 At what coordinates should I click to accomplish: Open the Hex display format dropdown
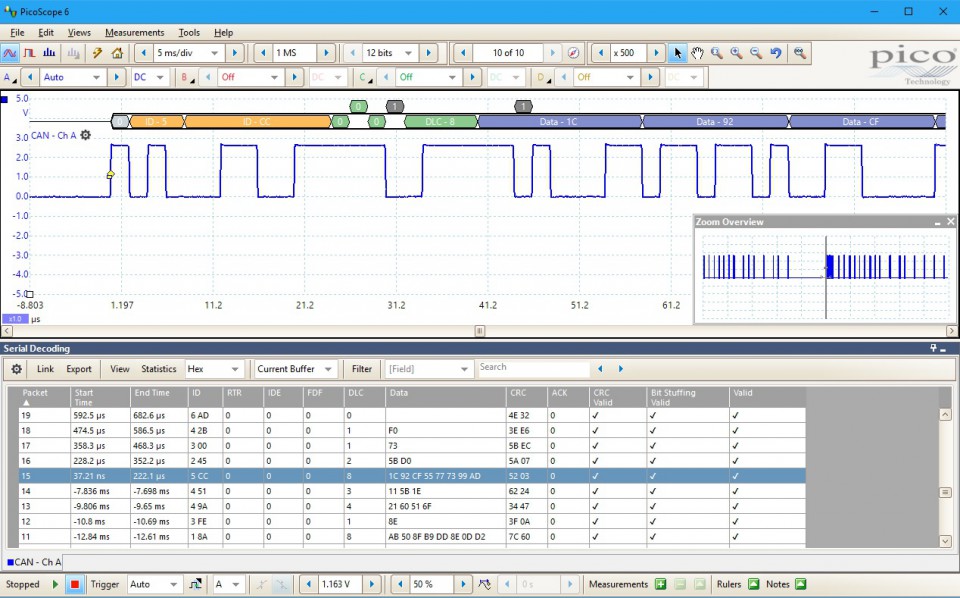(x=234, y=369)
